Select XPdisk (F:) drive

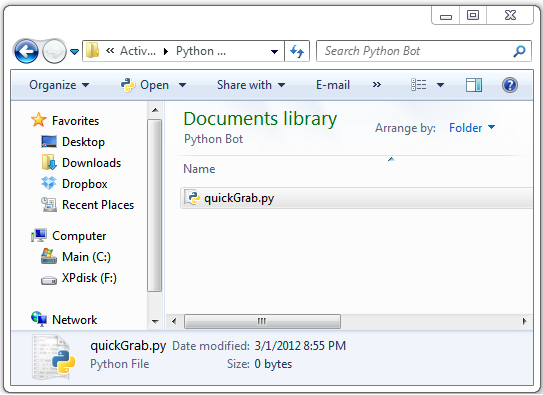[89, 278]
